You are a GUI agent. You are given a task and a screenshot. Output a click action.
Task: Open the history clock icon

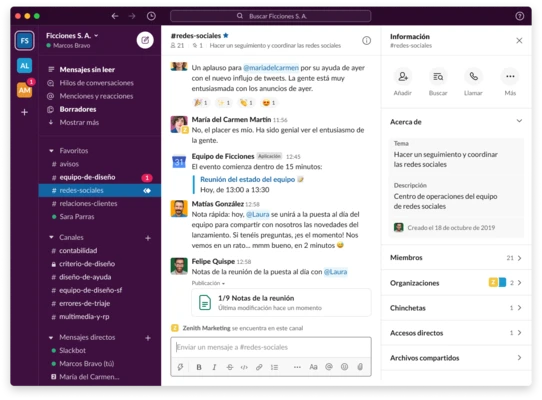pyautogui.click(x=151, y=16)
